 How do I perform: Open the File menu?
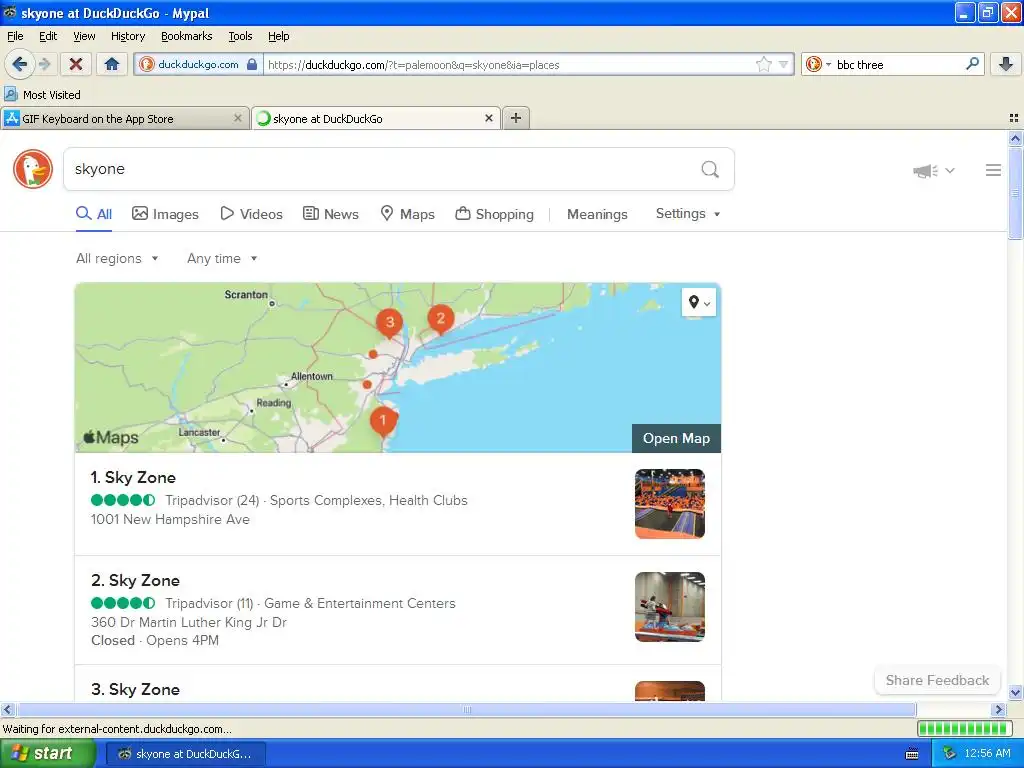point(15,36)
